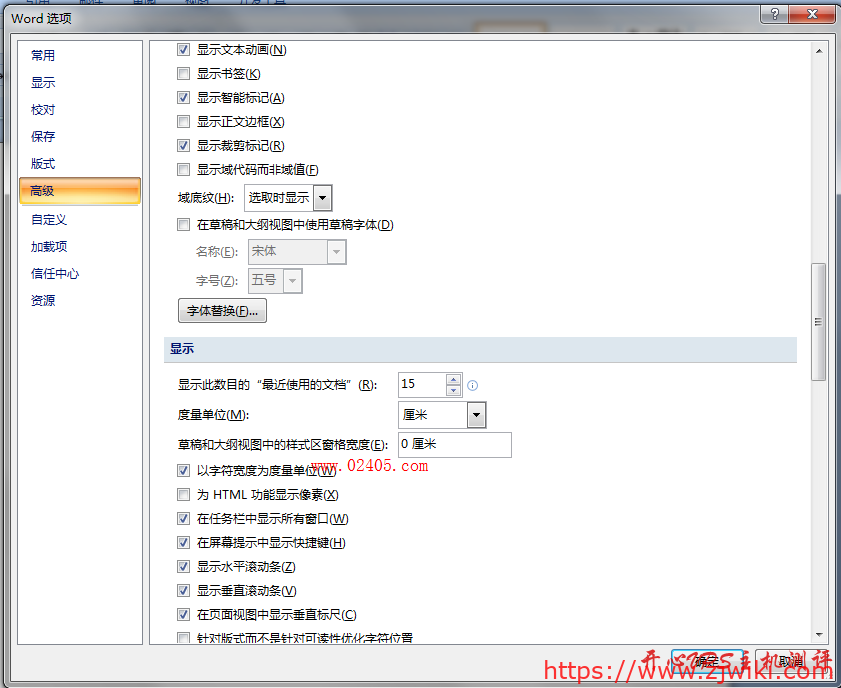Uncheck 显示智能标记
This screenshot has width=841, height=688.
[x=183, y=97]
